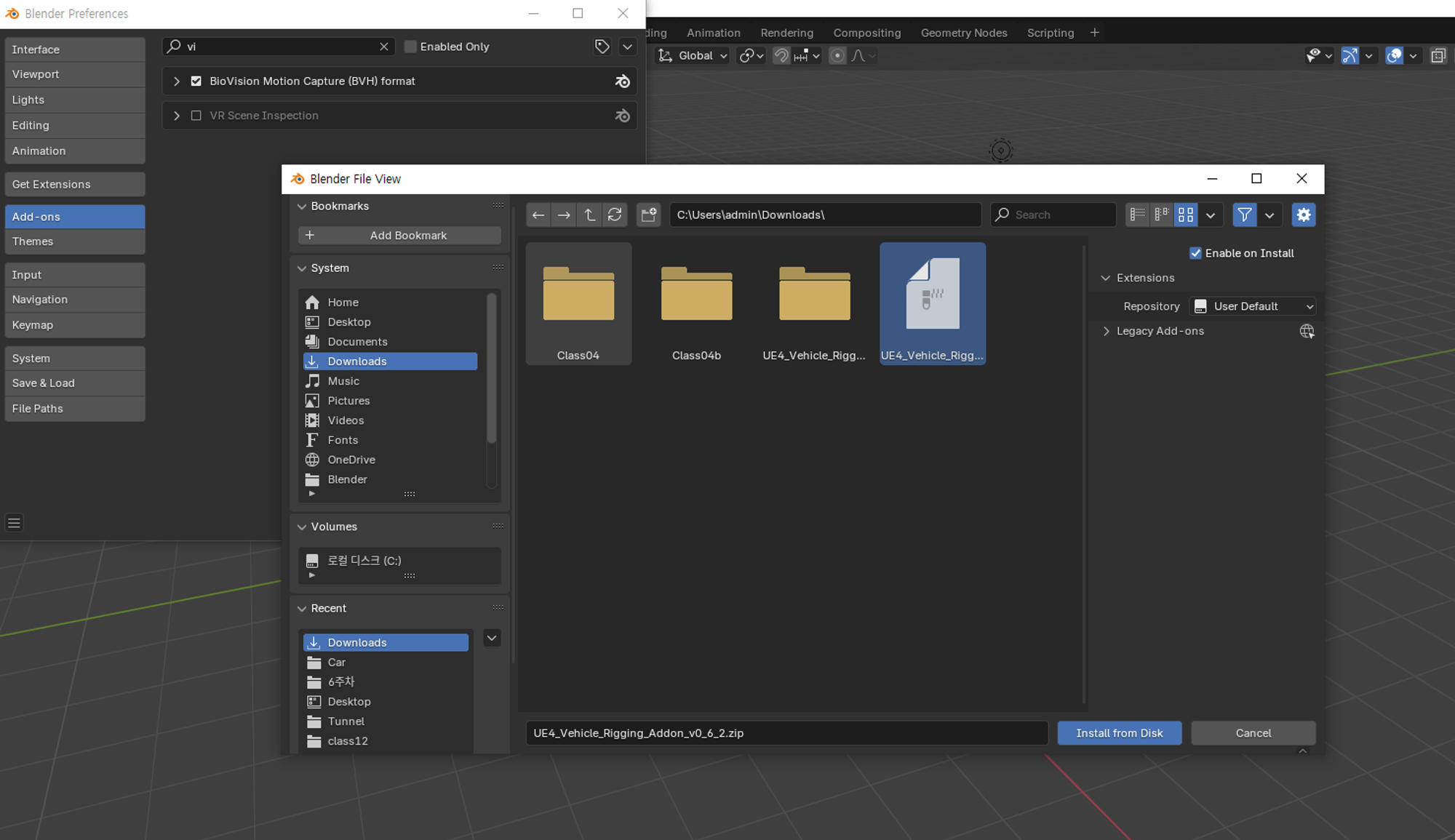
Task: Refresh the file list
Action: [615, 215]
